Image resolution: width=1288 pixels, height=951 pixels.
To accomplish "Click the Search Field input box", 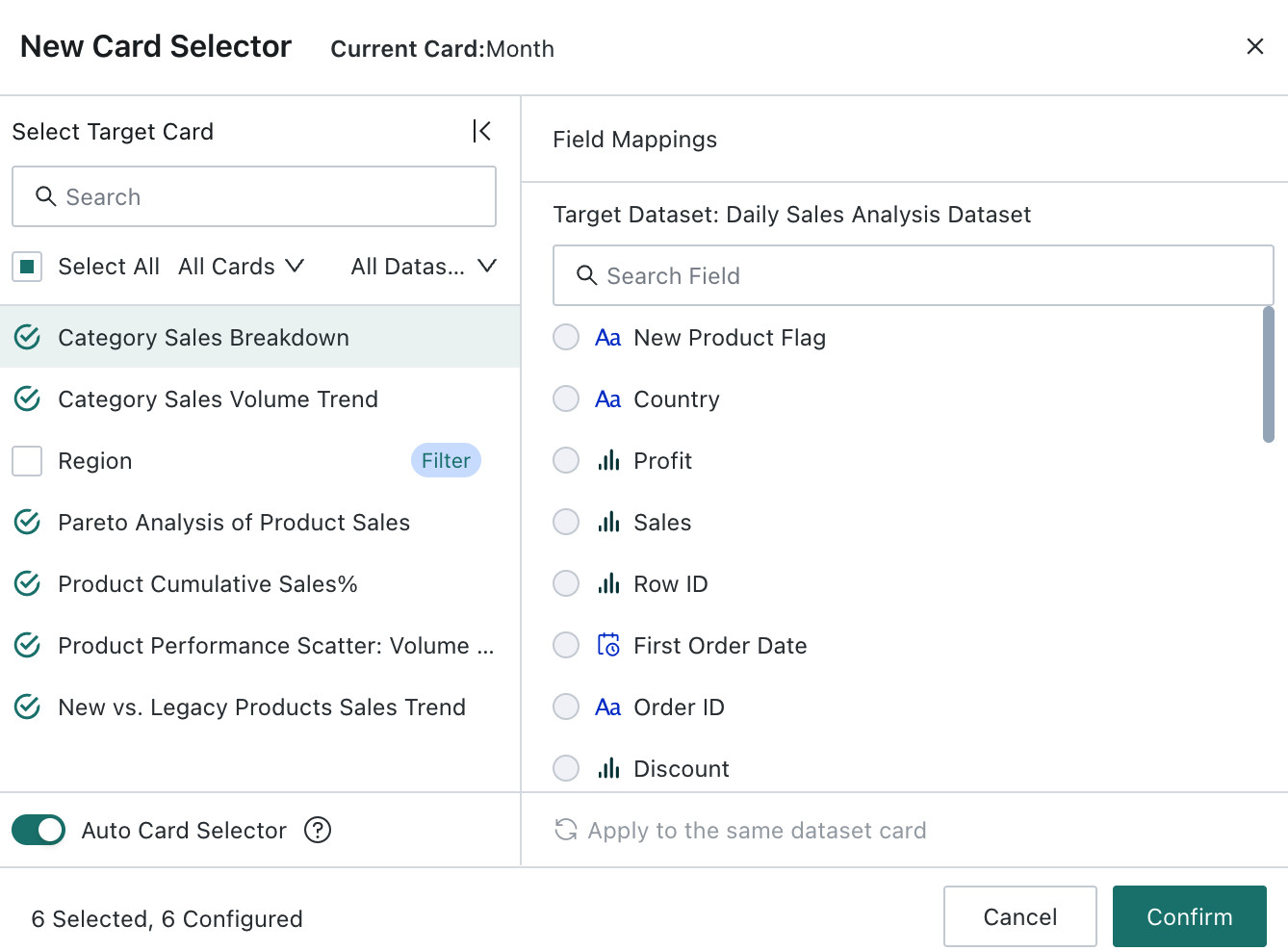I will point(914,275).
